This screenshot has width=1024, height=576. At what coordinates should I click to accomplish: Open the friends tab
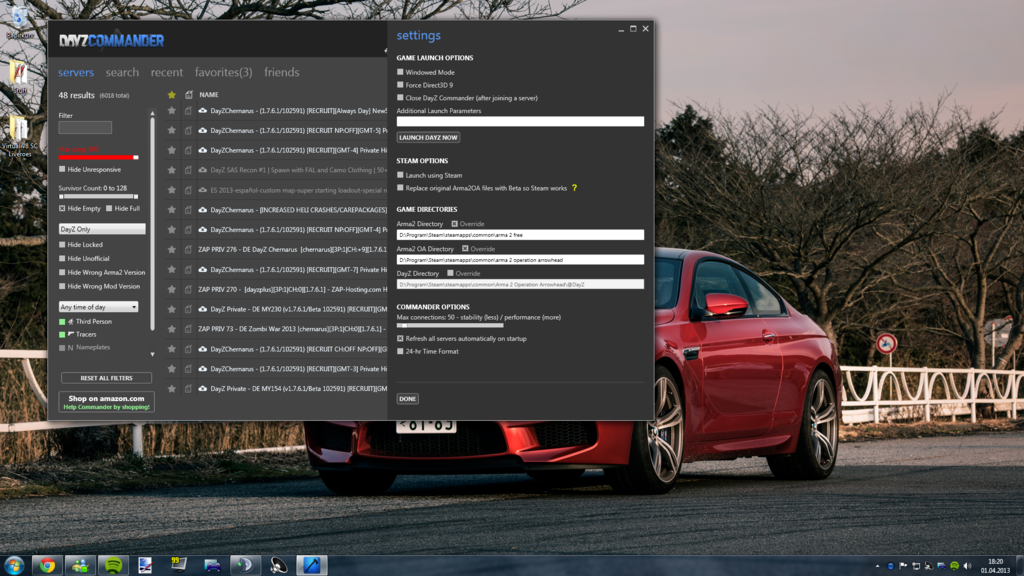click(x=281, y=72)
